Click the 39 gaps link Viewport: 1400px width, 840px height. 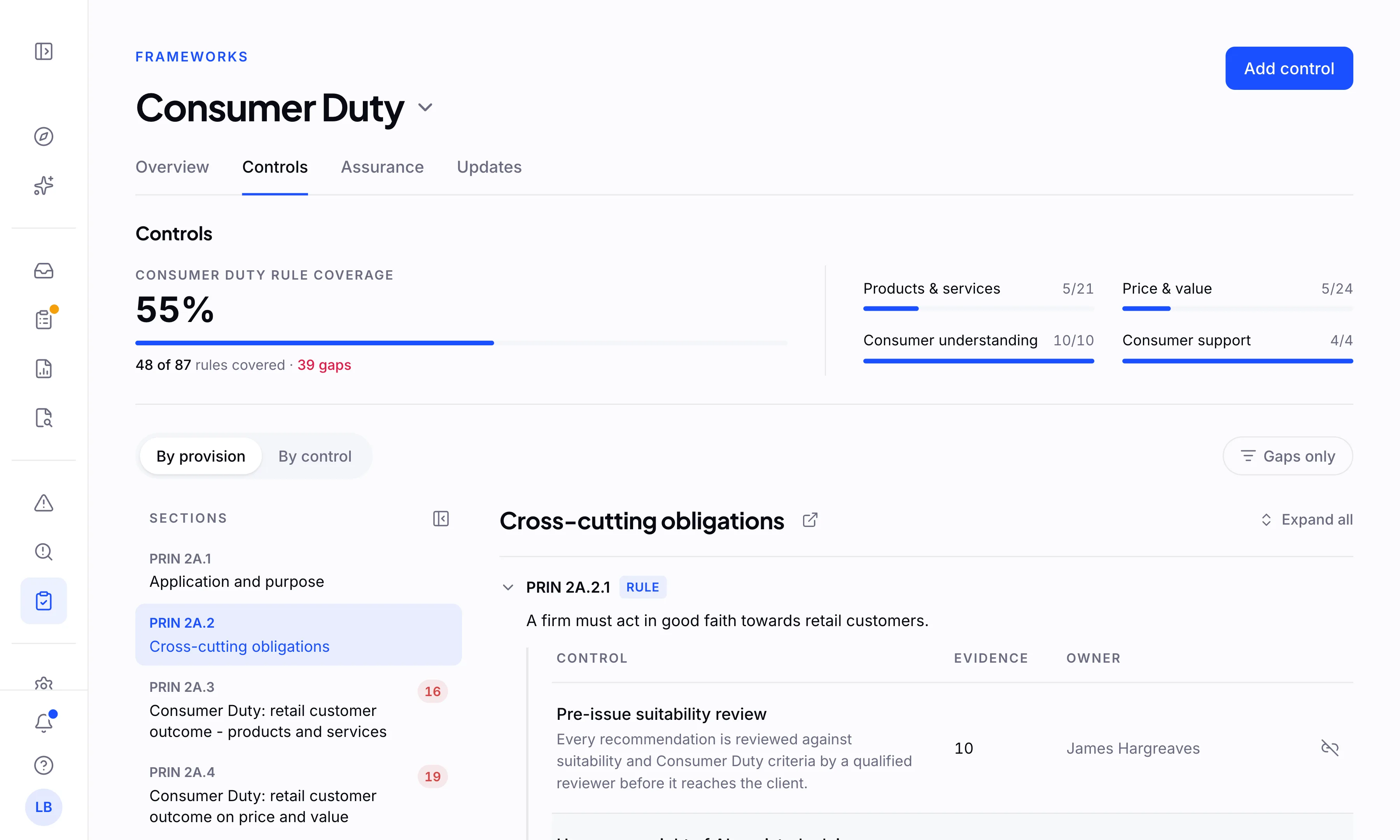pos(324,365)
